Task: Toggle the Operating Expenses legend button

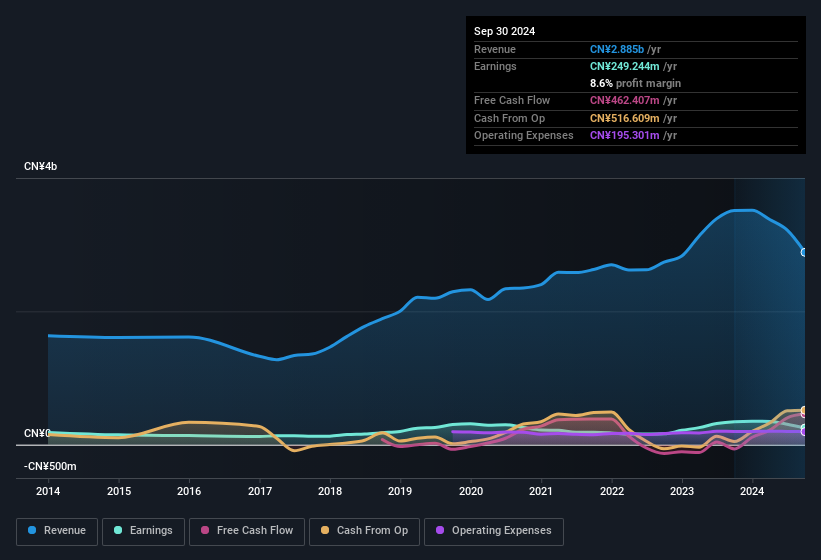Action: 494,531
